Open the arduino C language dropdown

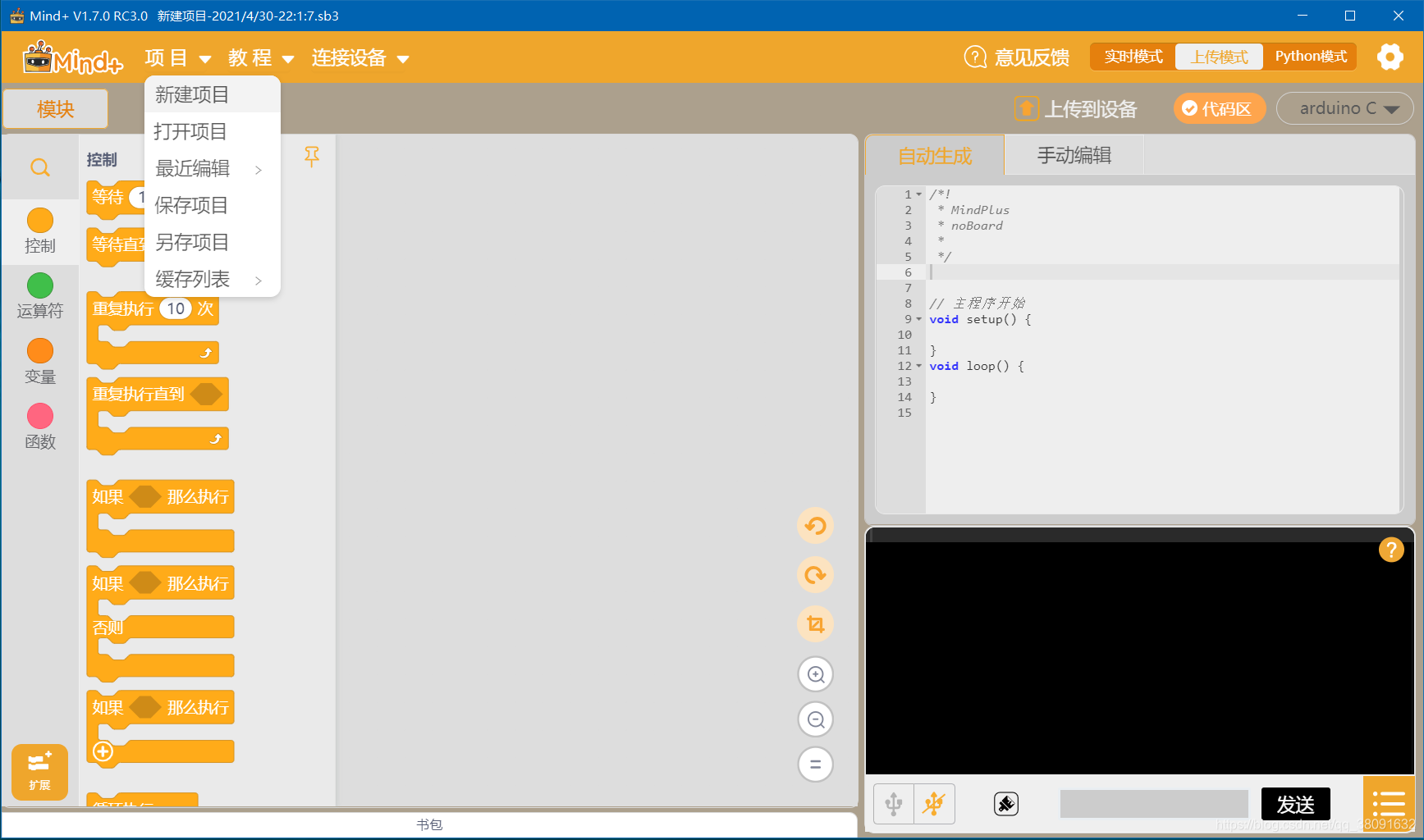pos(1344,108)
